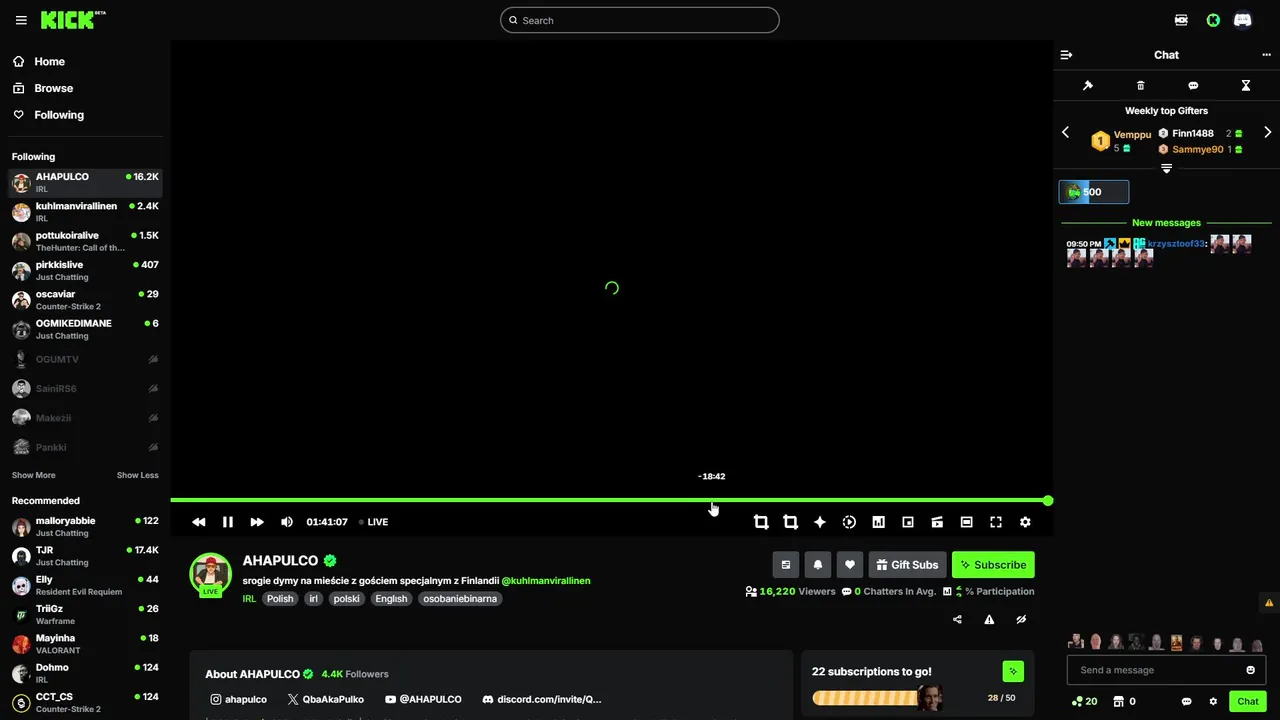
Task: Click the hourglass icon in chat toolbar
Action: pyautogui.click(x=1246, y=86)
